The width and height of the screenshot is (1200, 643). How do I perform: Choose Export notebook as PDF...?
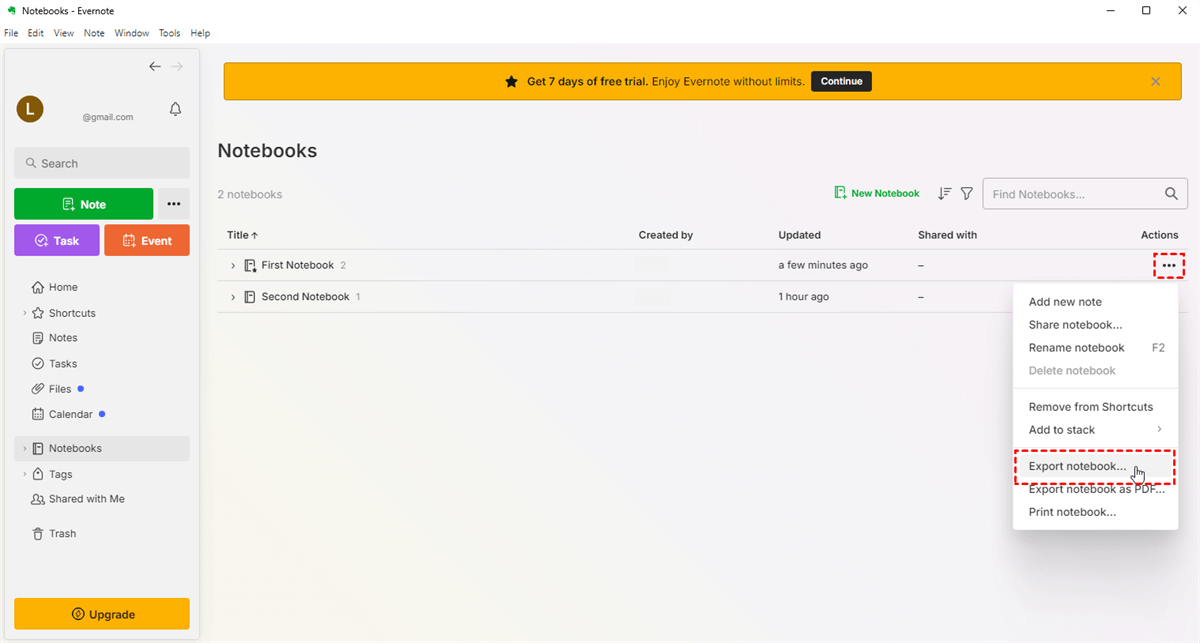point(1095,490)
